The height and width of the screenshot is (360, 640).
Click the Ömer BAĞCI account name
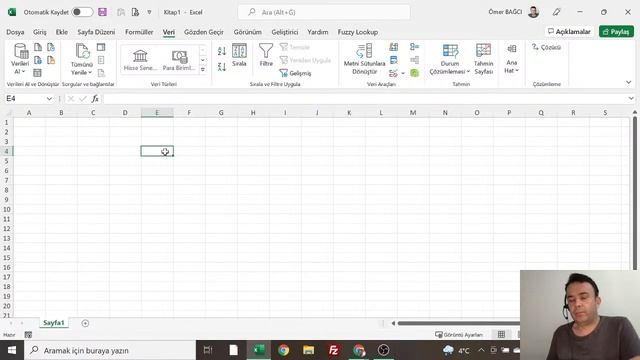coord(505,12)
